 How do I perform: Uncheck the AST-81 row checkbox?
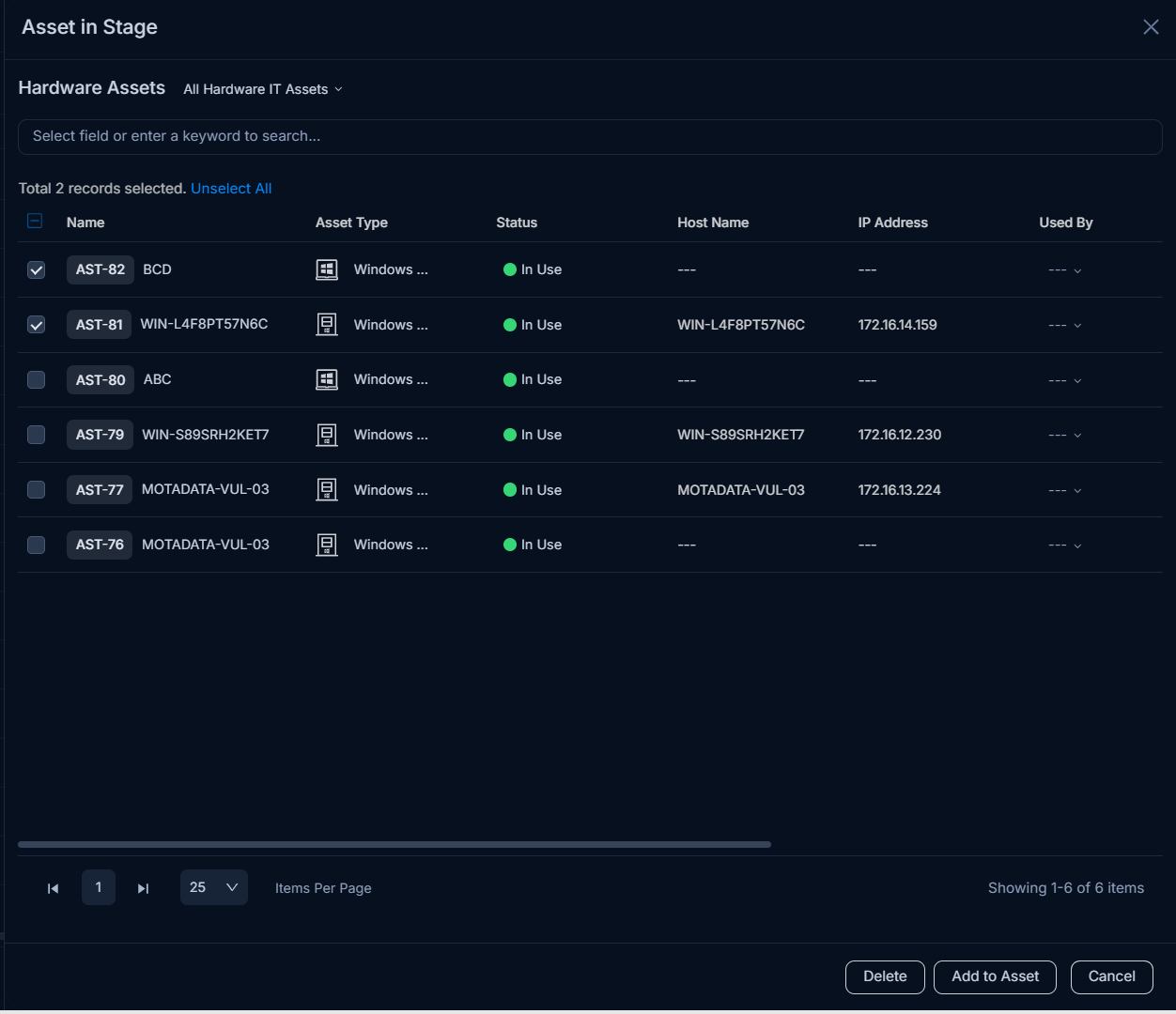coord(36,325)
